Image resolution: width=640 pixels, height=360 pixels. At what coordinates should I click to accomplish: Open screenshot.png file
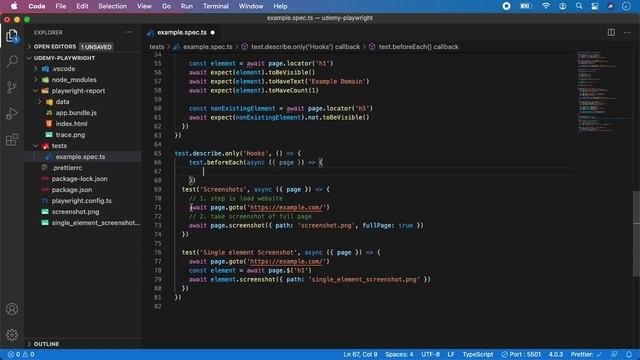(x=76, y=212)
